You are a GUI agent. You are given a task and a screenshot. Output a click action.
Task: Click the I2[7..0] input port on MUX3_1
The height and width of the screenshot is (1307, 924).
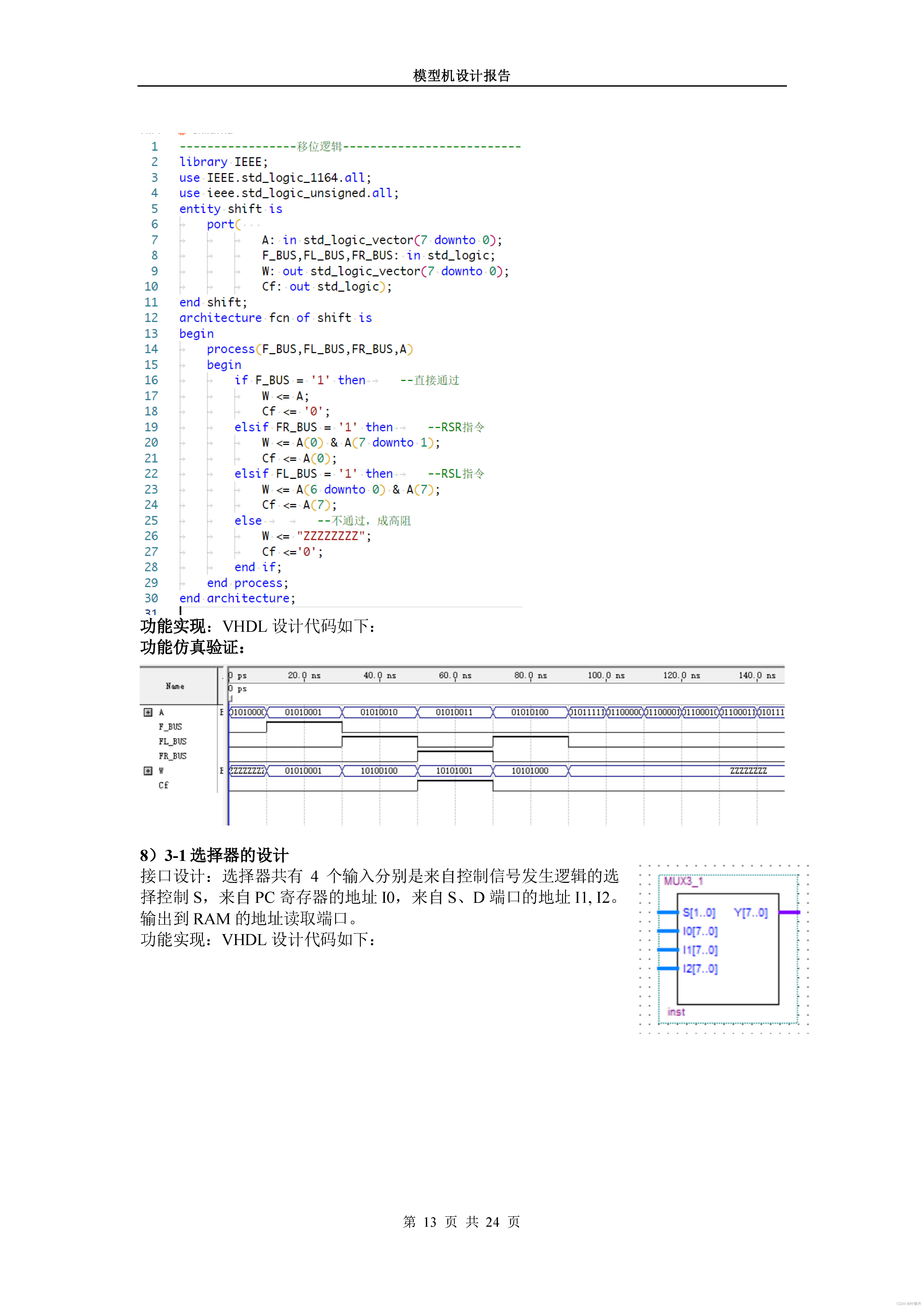pyautogui.click(x=700, y=969)
